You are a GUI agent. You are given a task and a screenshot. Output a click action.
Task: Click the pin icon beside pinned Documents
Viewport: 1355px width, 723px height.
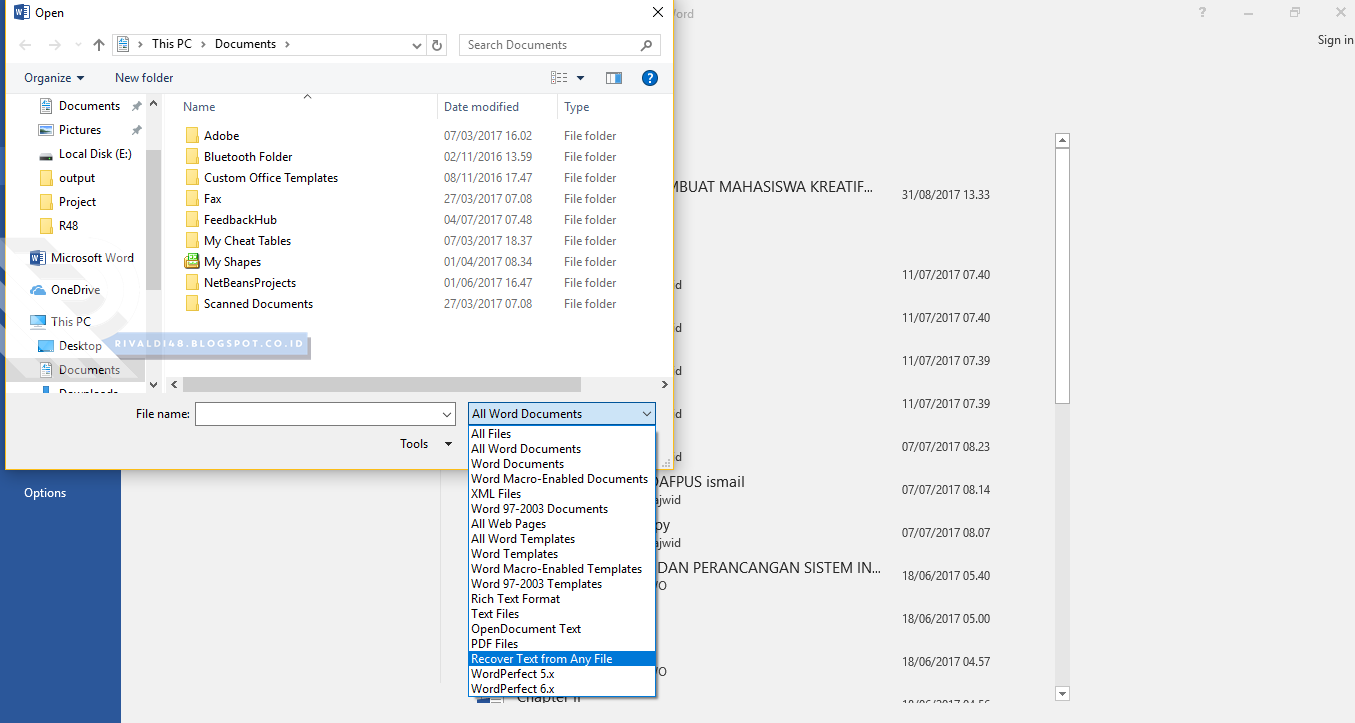click(136, 106)
